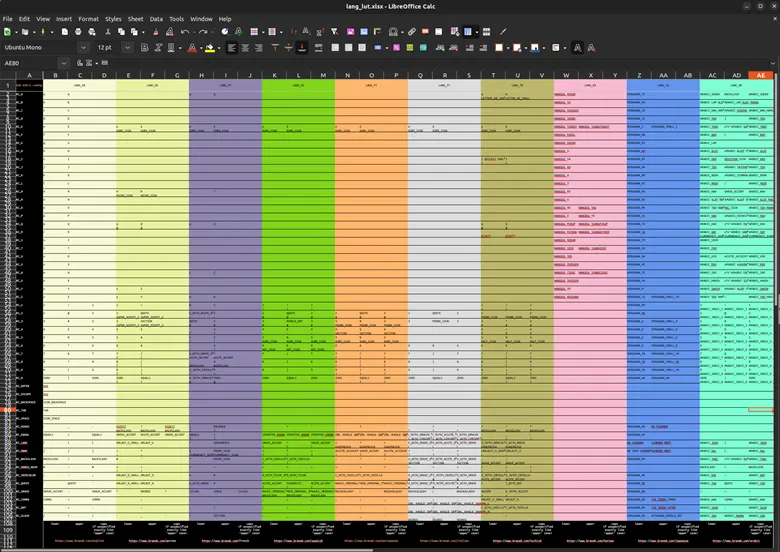Click the New document icon
Screen dimensions: 780x552
pos(7,32)
